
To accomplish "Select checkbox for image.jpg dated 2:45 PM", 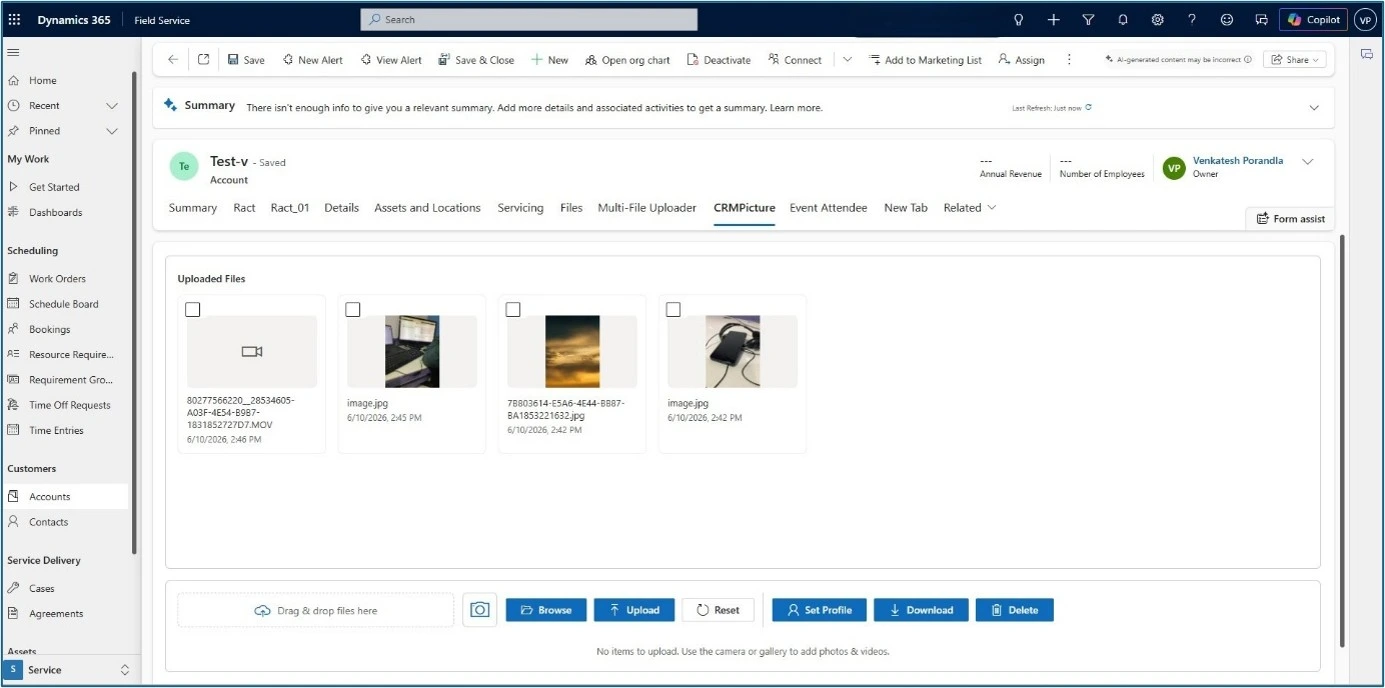I will click(x=353, y=310).
